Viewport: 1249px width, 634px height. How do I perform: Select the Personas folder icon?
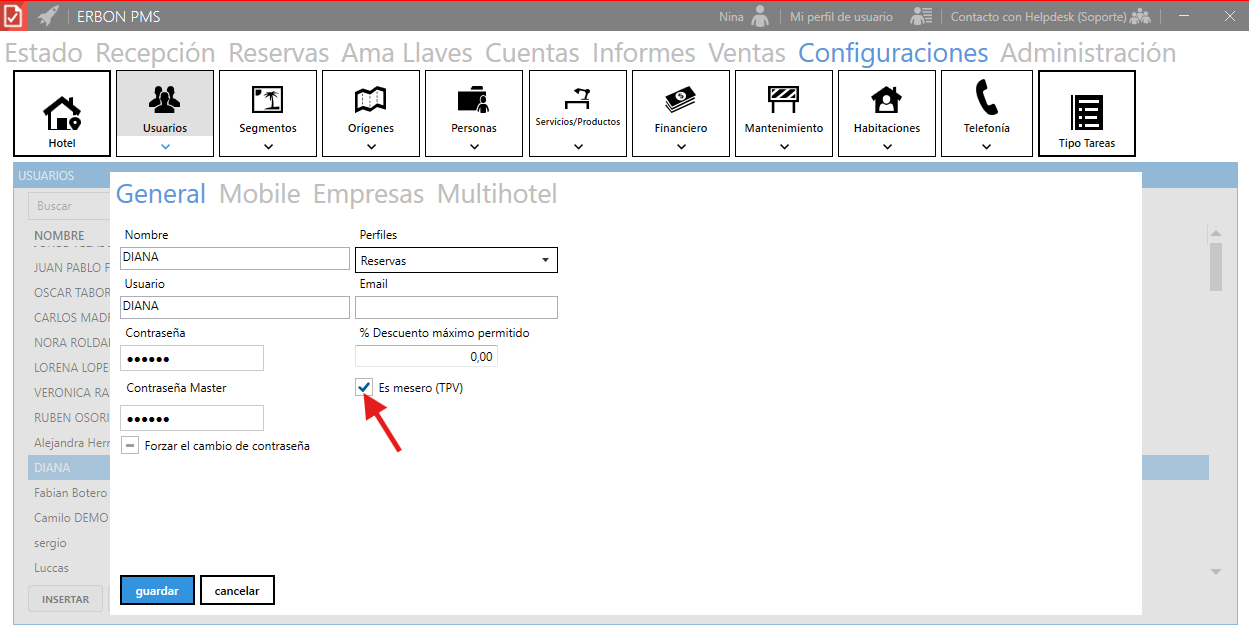click(474, 100)
